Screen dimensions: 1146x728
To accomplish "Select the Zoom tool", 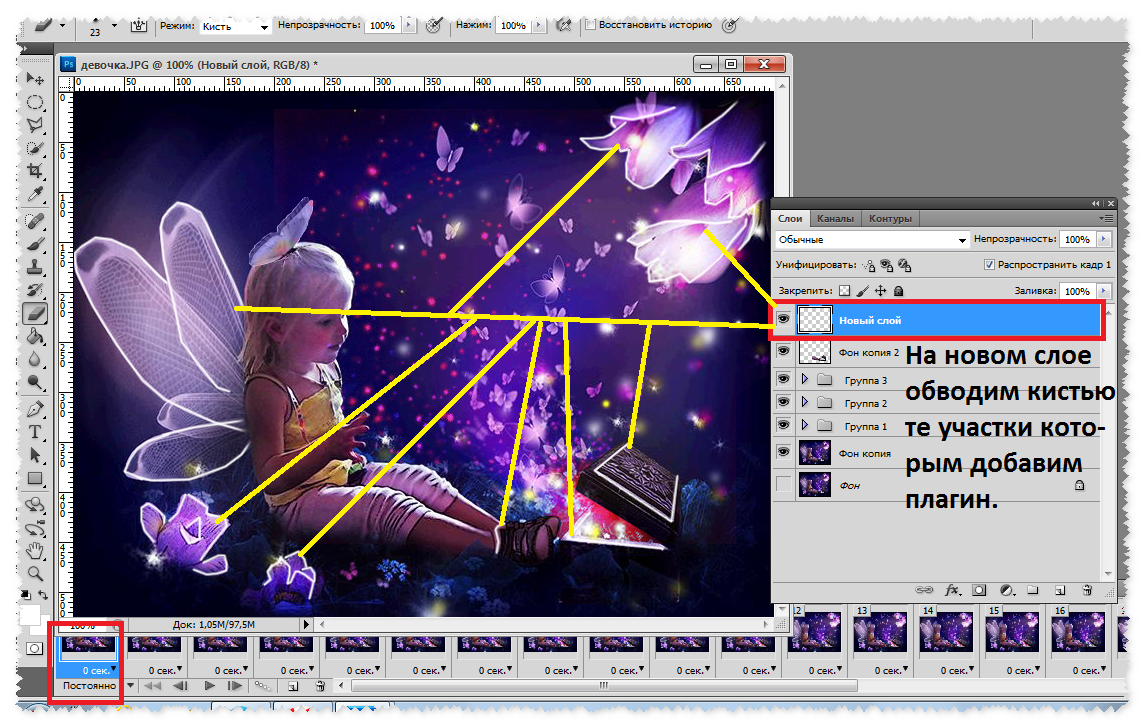I will coord(34,574).
